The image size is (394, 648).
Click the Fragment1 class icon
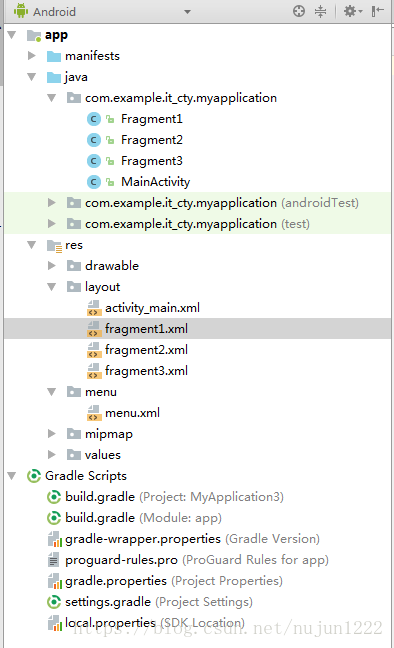(94, 119)
